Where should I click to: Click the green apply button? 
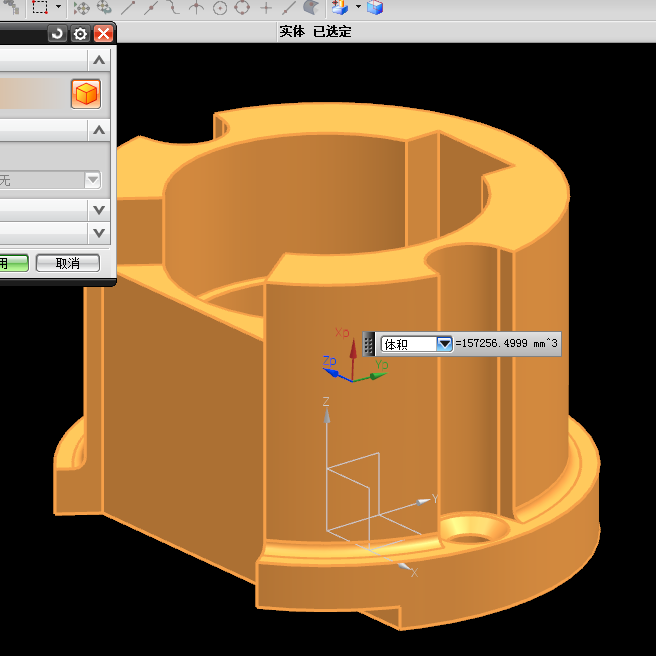click(12, 263)
